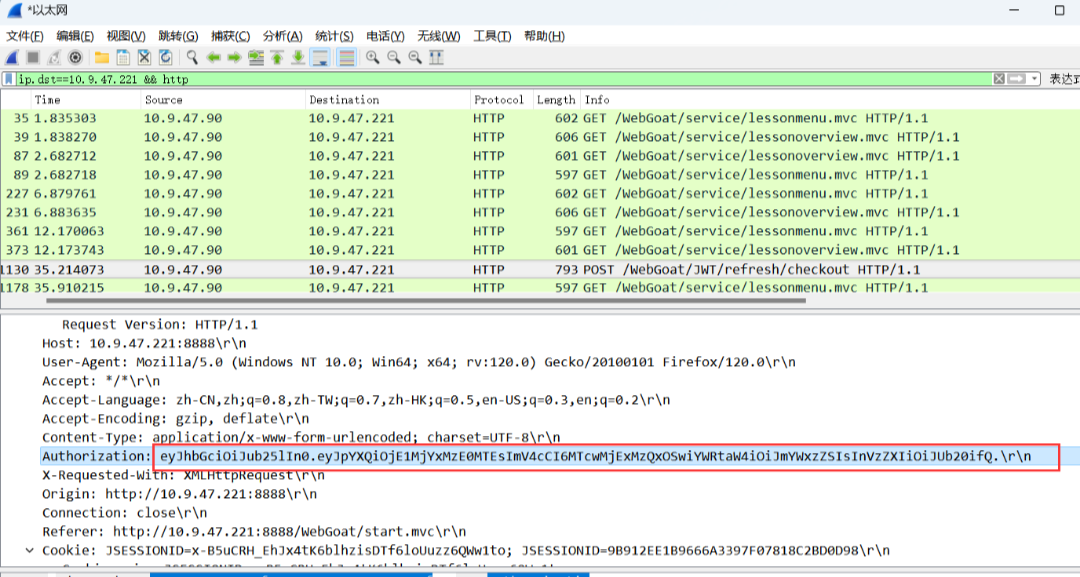Viewport: 1080px width, 577px height.
Task: Go back to previous packet
Action: 214,58
